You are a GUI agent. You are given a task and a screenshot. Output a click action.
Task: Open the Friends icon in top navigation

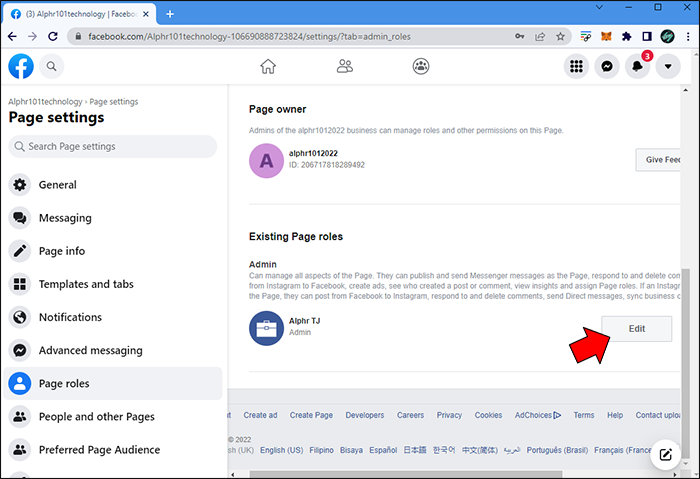tap(344, 67)
